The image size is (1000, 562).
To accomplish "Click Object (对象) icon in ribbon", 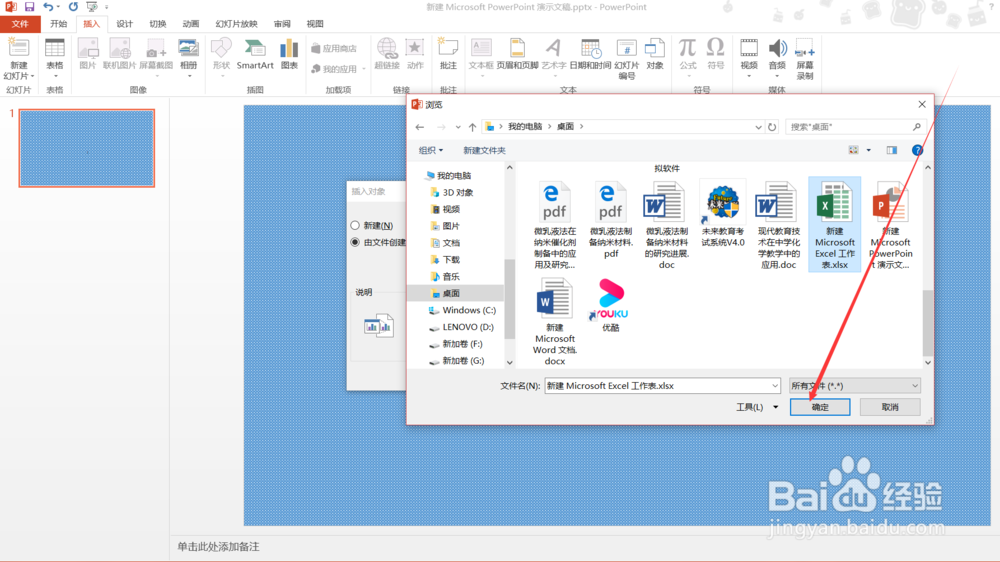I will point(655,54).
